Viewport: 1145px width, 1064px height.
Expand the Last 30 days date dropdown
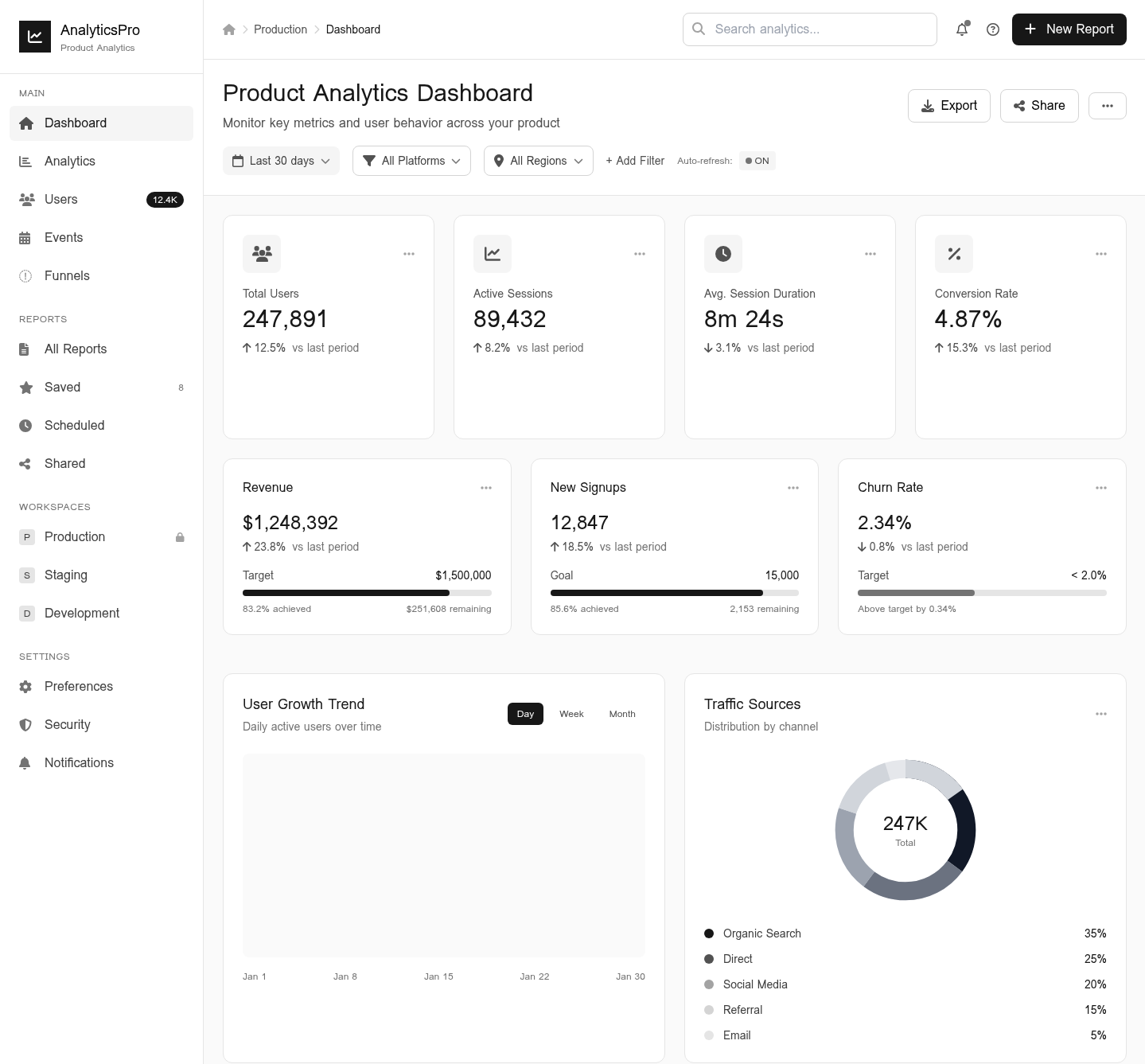coord(281,161)
